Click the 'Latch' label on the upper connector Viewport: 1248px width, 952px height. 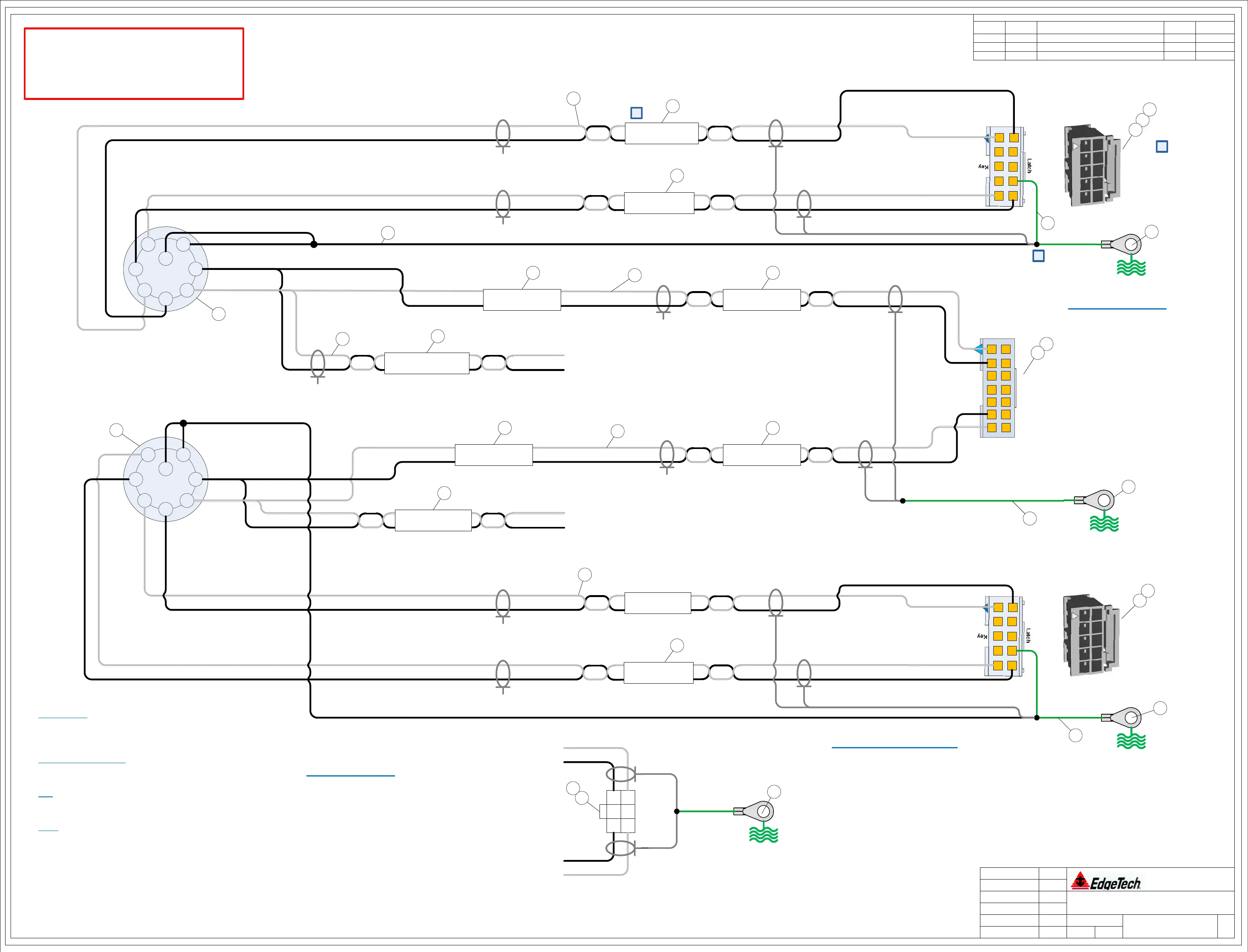coord(1029,167)
